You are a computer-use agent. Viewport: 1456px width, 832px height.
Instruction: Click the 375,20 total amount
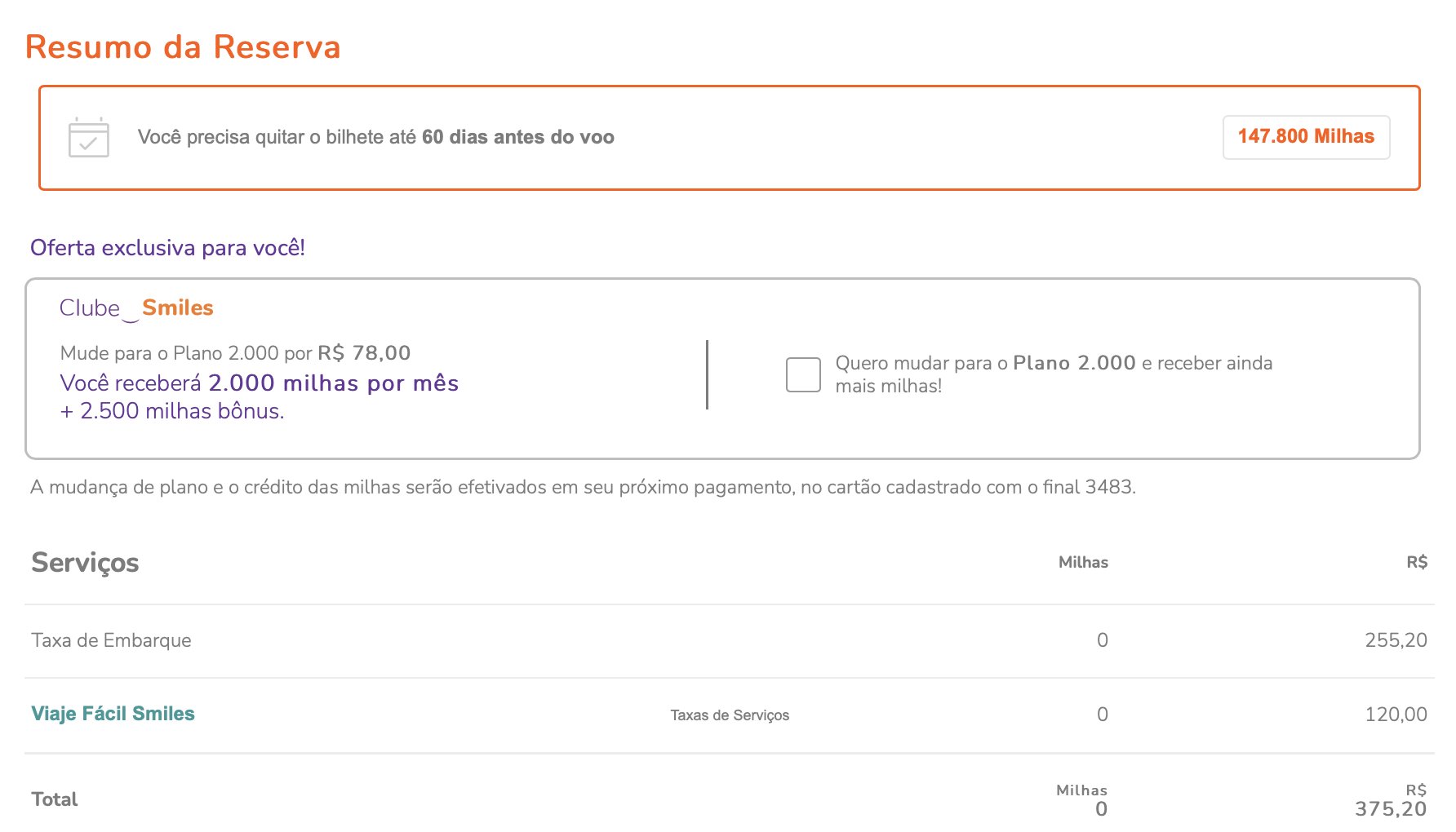[x=1391, y=809]
